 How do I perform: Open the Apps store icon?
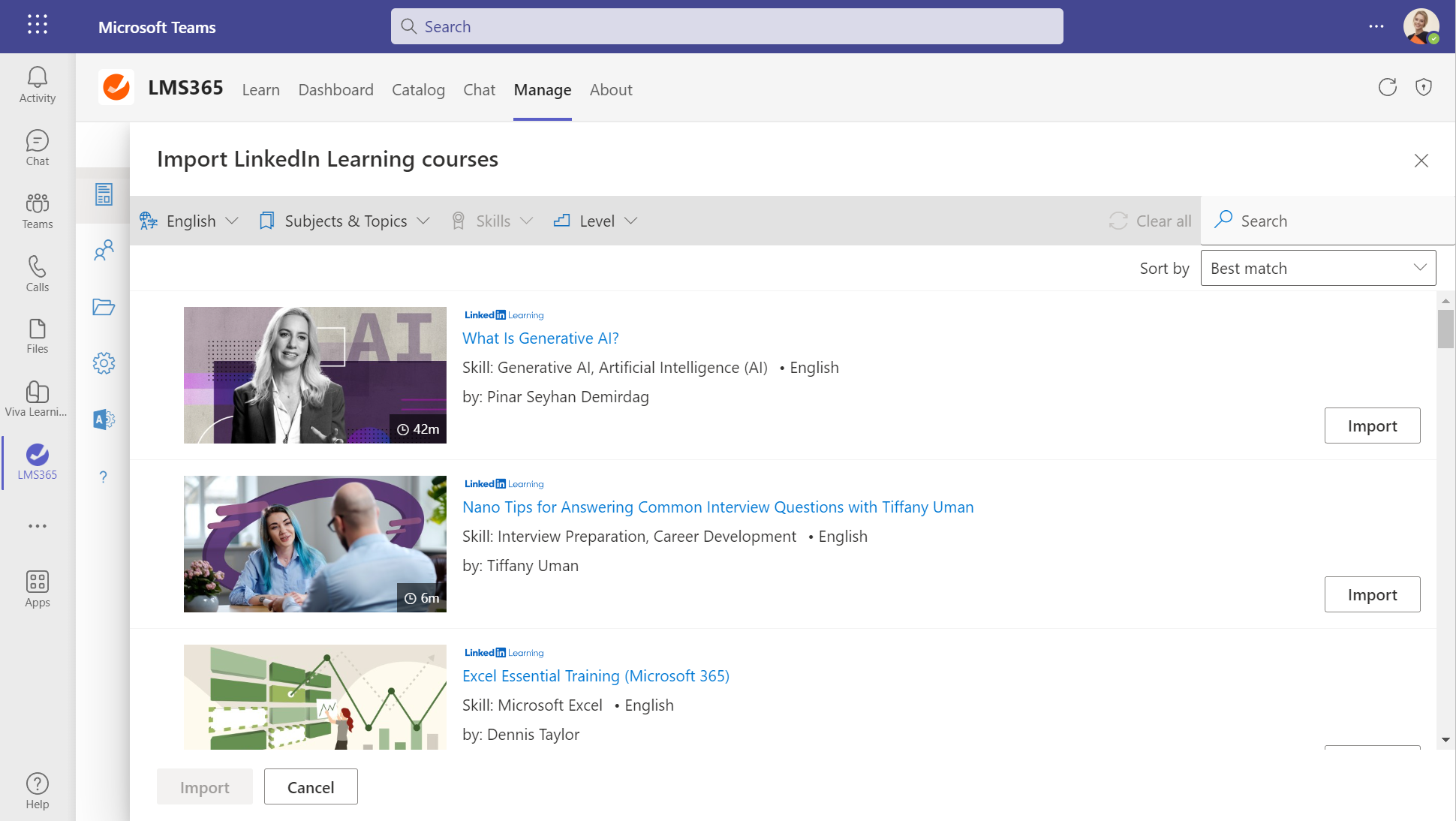(x=37, y=589)
